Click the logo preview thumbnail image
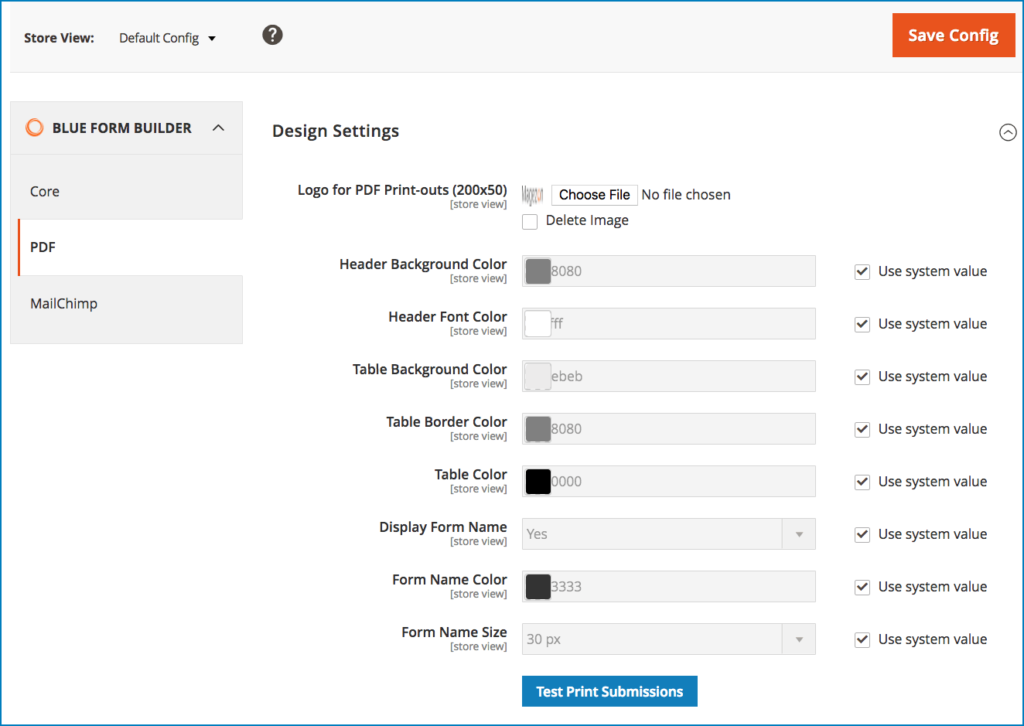This screenshot has height=726, width=1024. (533, 195)
